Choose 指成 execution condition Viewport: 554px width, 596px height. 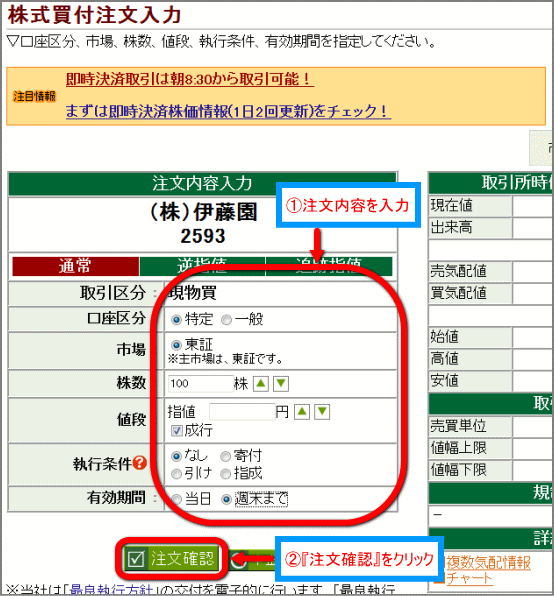[x=226, y=474]
